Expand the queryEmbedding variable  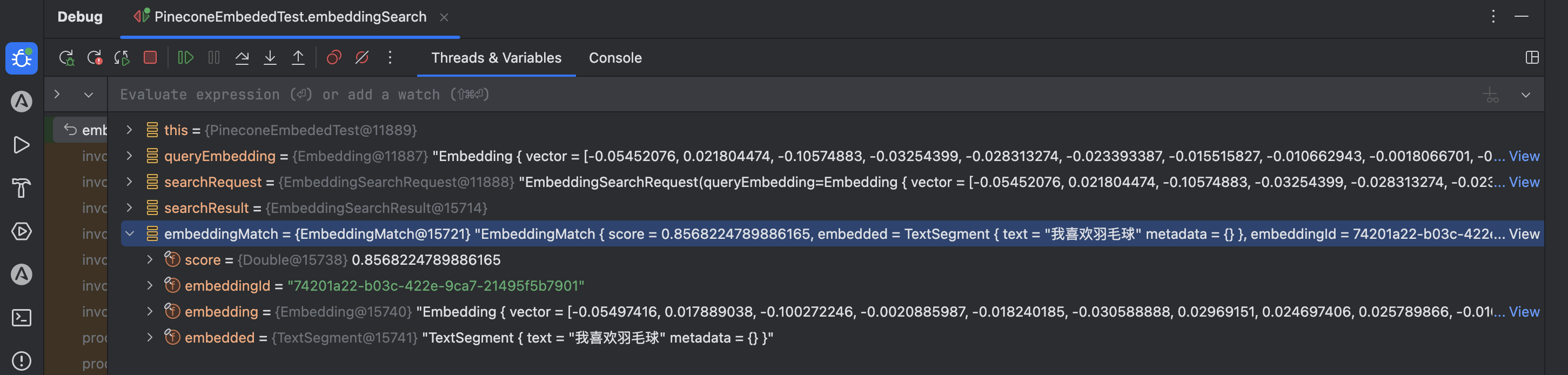[130, 157]
